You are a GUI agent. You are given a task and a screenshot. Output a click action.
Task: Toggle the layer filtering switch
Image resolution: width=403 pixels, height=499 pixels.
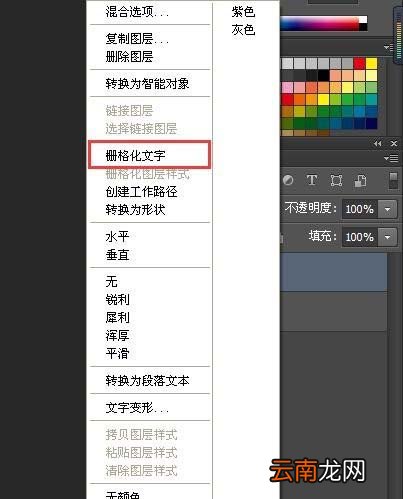pos(393,180)
